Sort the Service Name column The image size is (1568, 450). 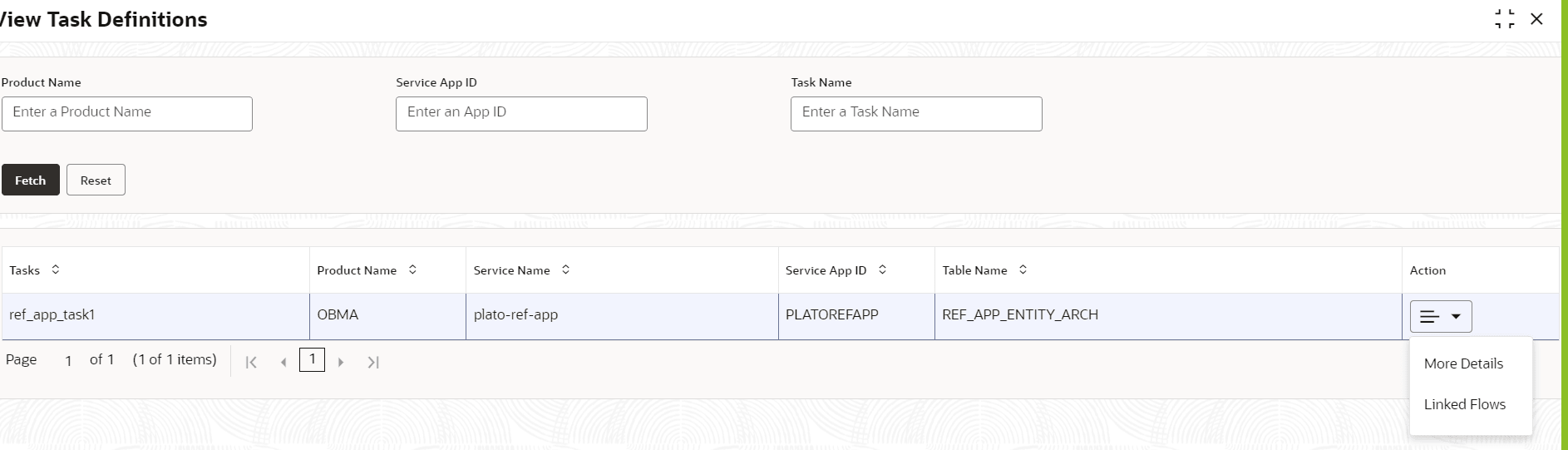[565, 270]
